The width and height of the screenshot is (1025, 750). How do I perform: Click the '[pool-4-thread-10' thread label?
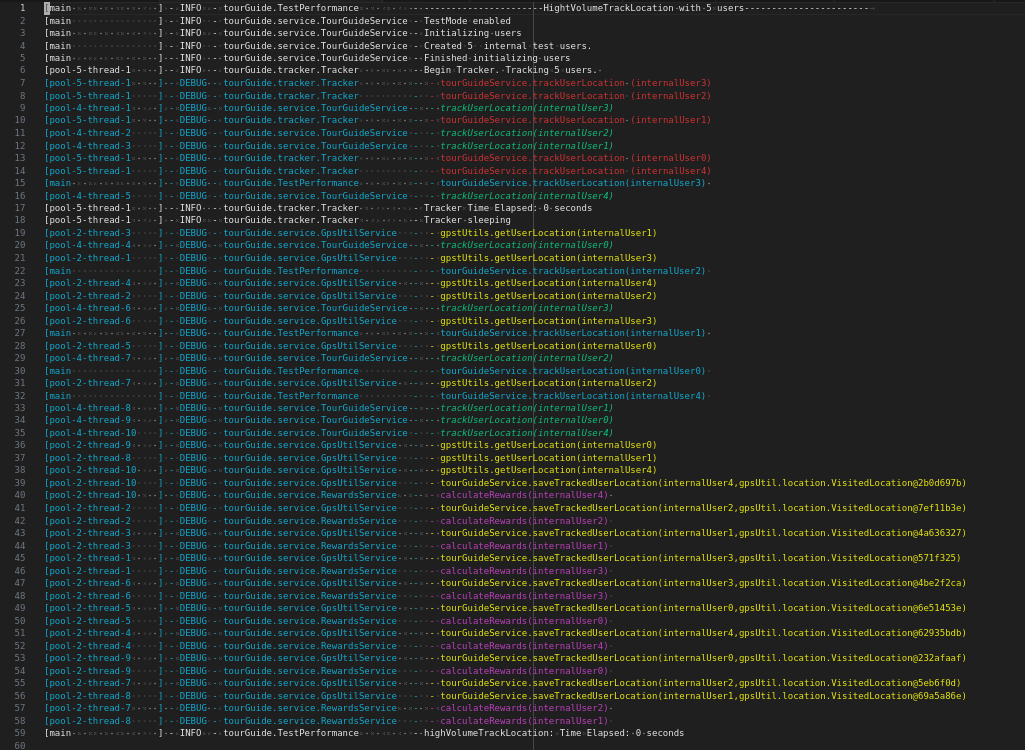pyautogui.click(x=90, y=433)
